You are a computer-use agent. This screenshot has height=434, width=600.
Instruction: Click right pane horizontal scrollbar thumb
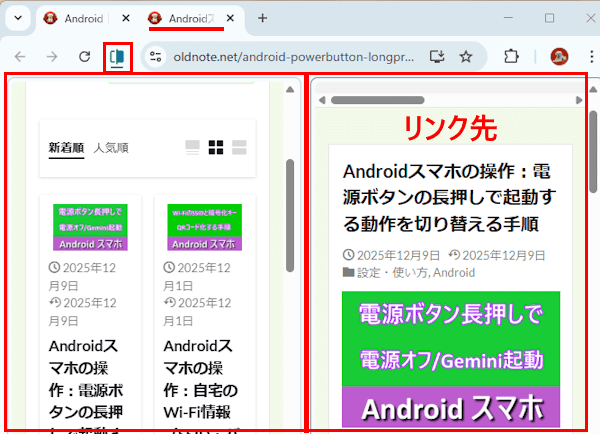coord(378,100)
